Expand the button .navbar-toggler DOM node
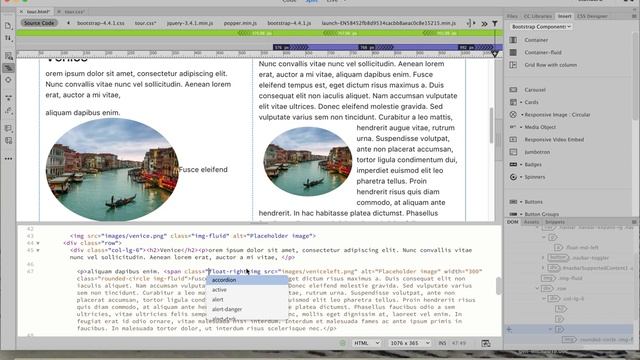Screen dimensions: 640x360 click(543, 258)
